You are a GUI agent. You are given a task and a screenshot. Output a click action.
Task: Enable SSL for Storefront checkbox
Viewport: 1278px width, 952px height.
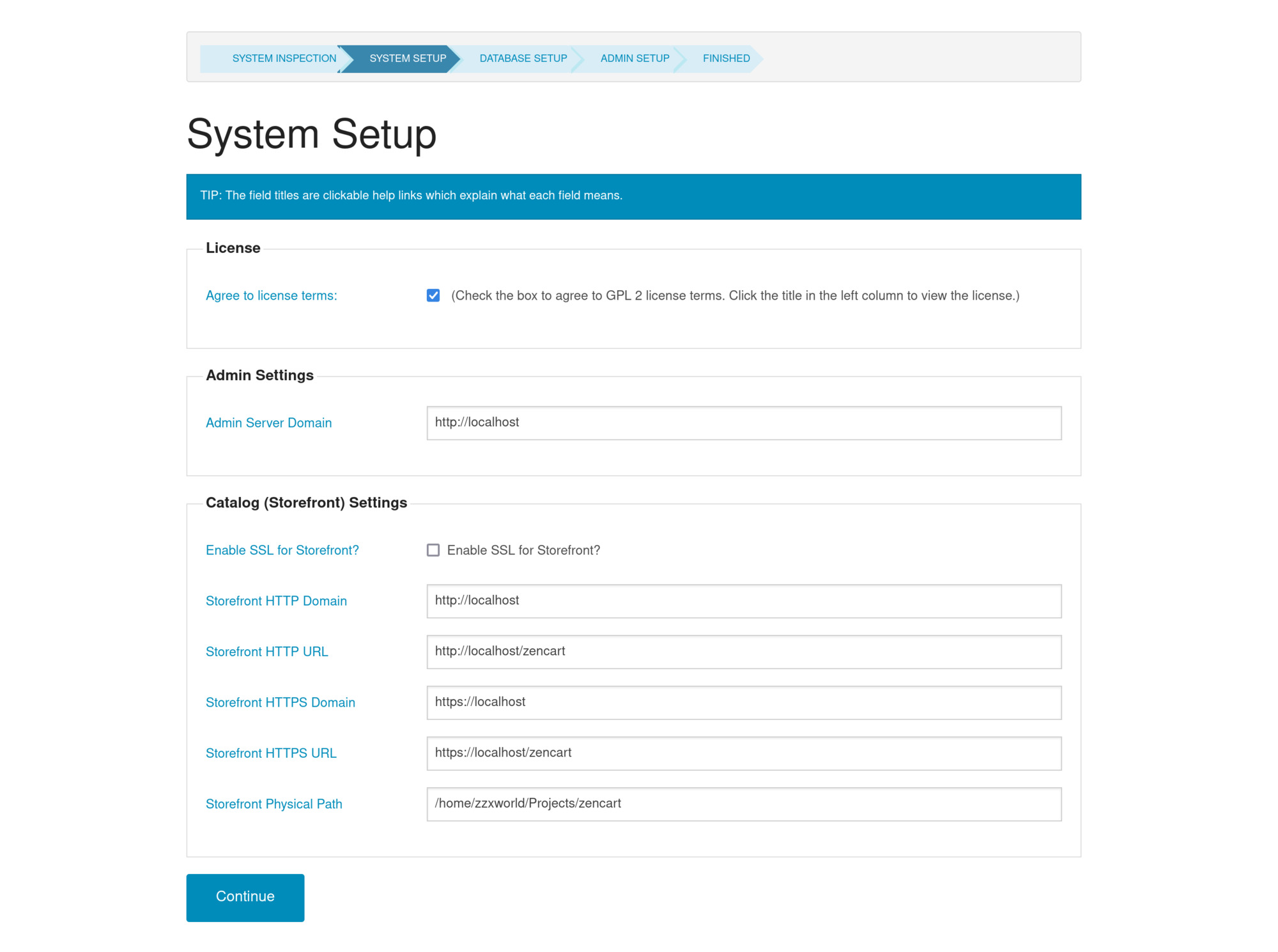(x=433, y=549)
